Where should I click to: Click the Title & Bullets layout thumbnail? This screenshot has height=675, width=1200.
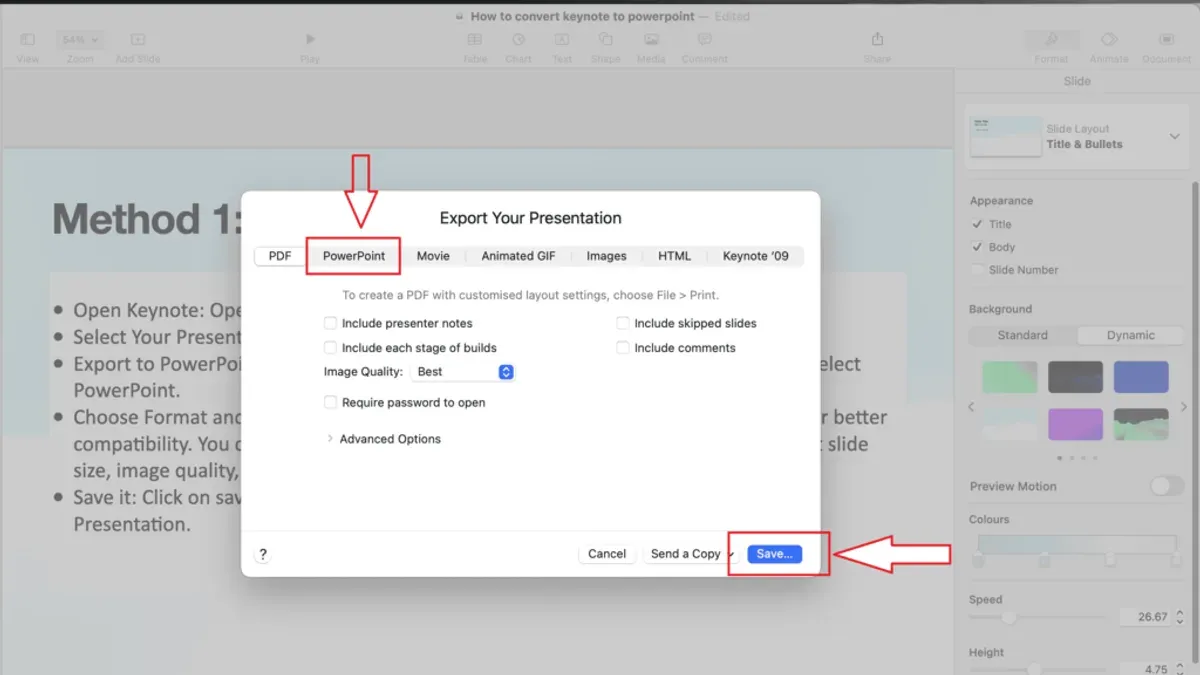[x=1005, y=136]
